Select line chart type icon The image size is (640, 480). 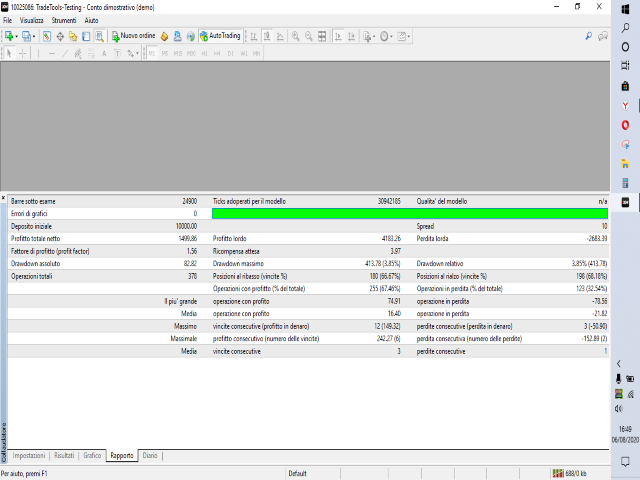point(280,36)
